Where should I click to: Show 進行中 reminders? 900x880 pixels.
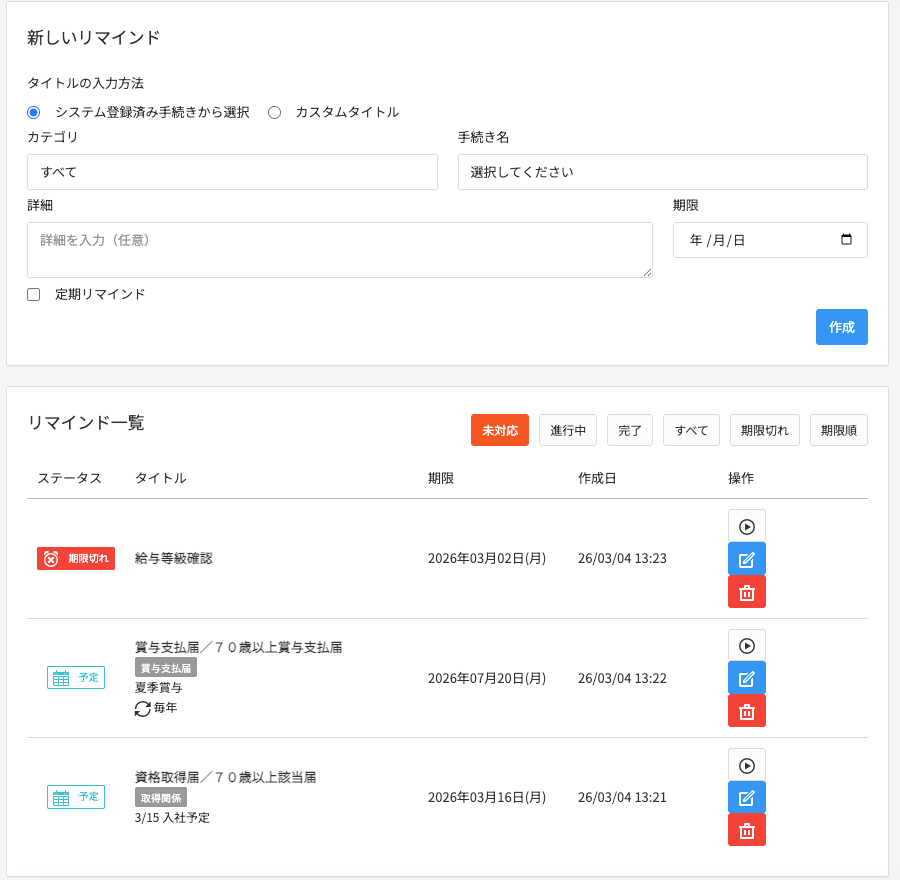click(x=567, y=430)
